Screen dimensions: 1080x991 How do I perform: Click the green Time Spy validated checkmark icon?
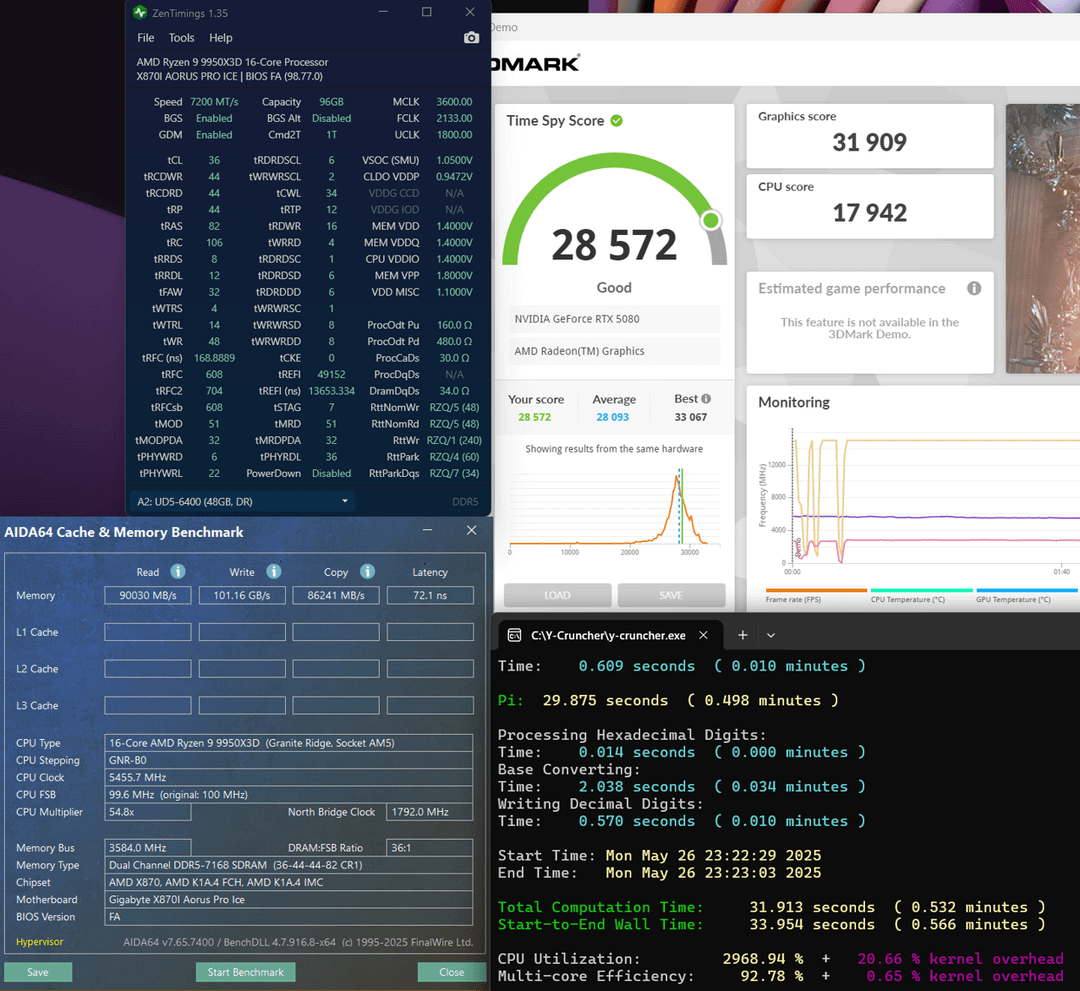(x=616, y=121)
